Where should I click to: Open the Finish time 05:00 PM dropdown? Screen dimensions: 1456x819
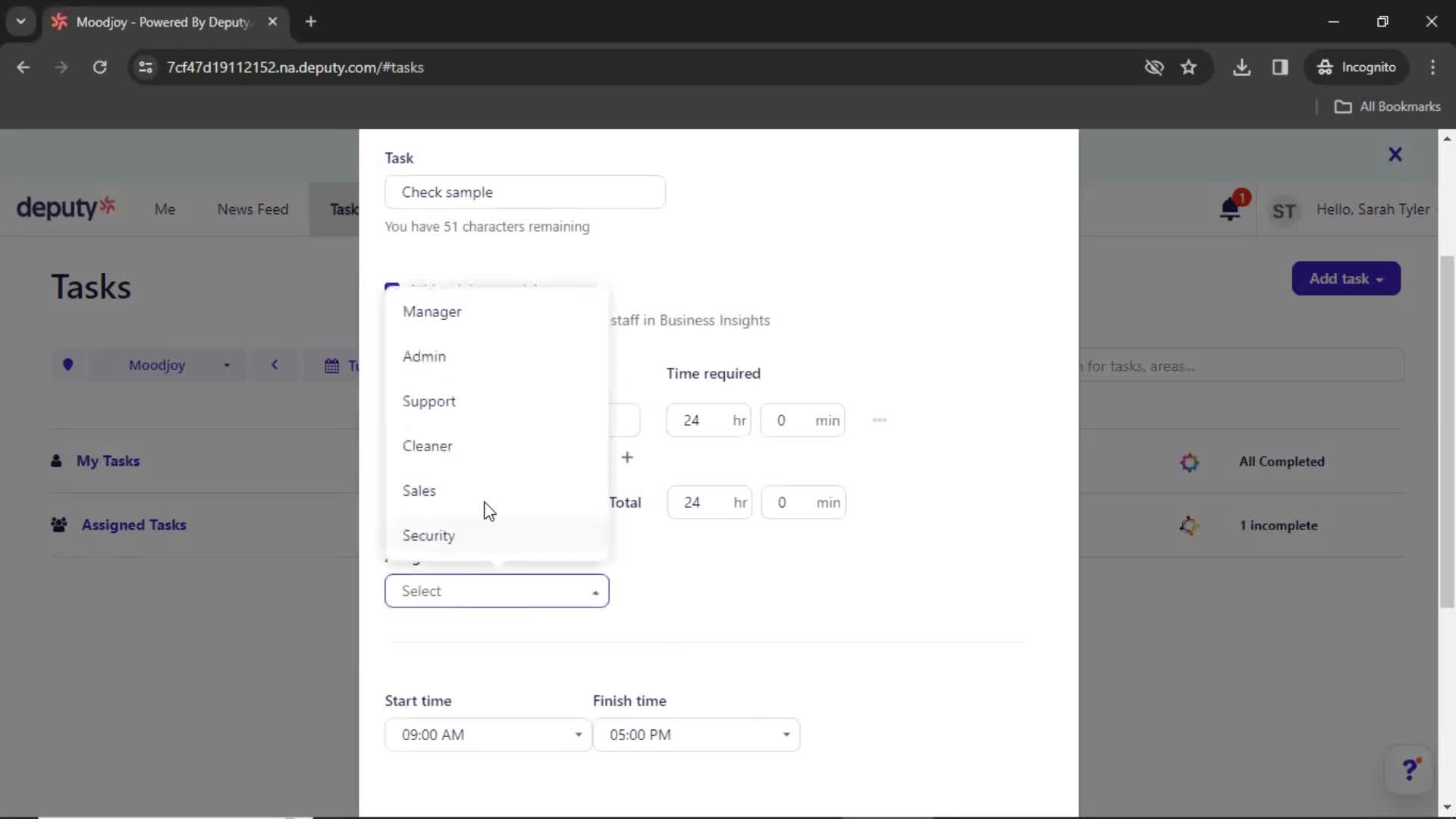point(696,735)
